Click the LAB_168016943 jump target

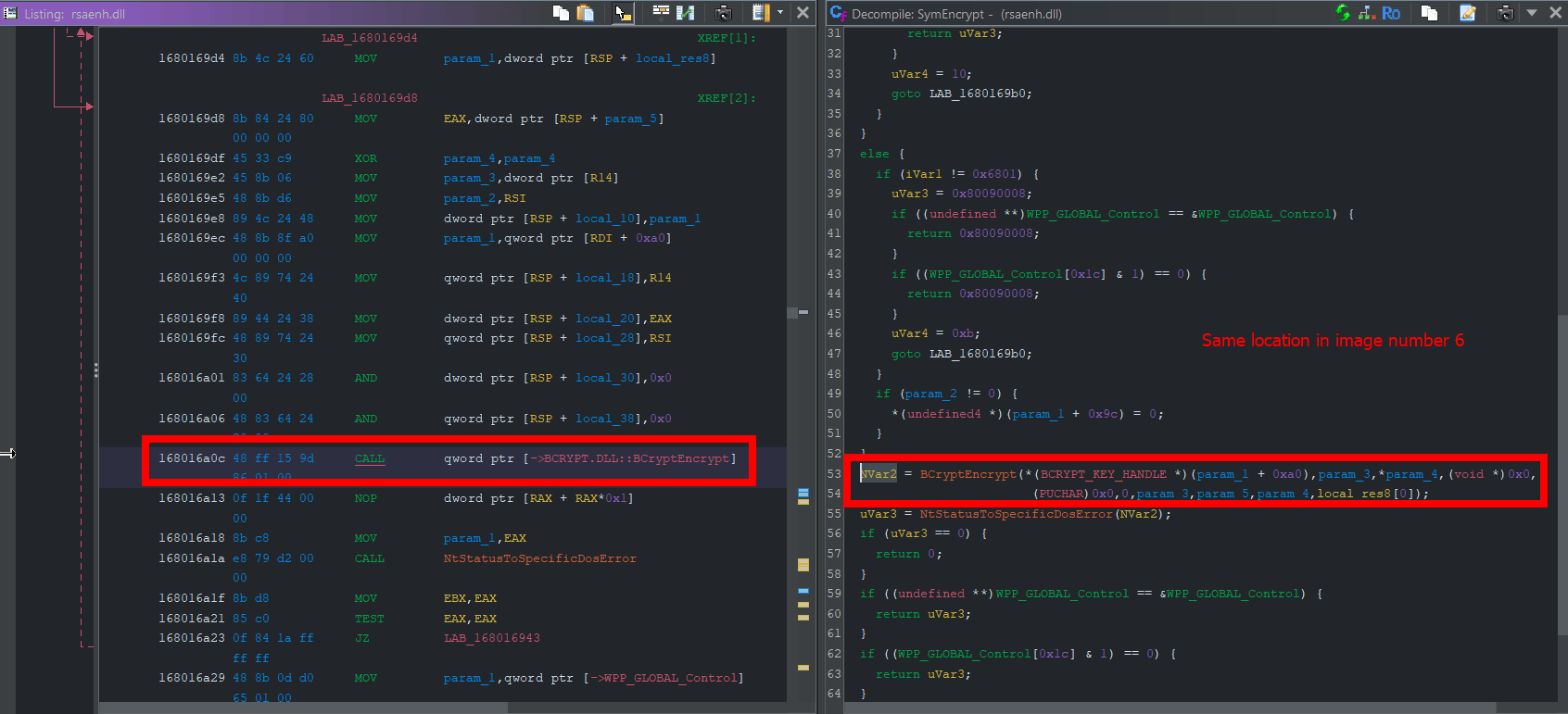pos(491,638)
